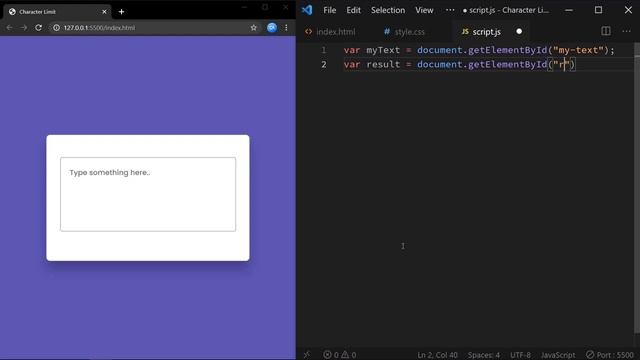This screenshot has width=640, height=360.
Task: Change the JavaScript language mode
Action: click(558, 355)
